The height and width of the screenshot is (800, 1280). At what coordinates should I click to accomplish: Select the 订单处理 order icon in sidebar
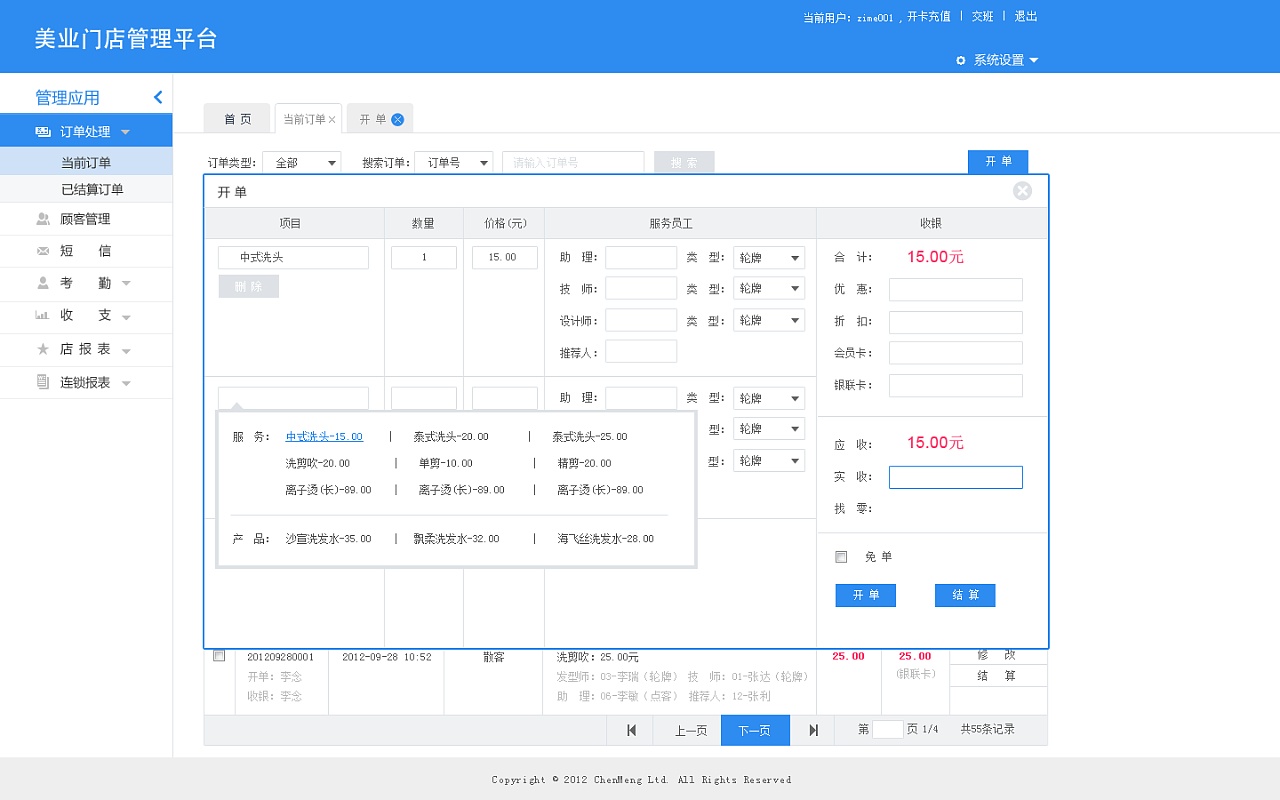[x=41, y=131]
